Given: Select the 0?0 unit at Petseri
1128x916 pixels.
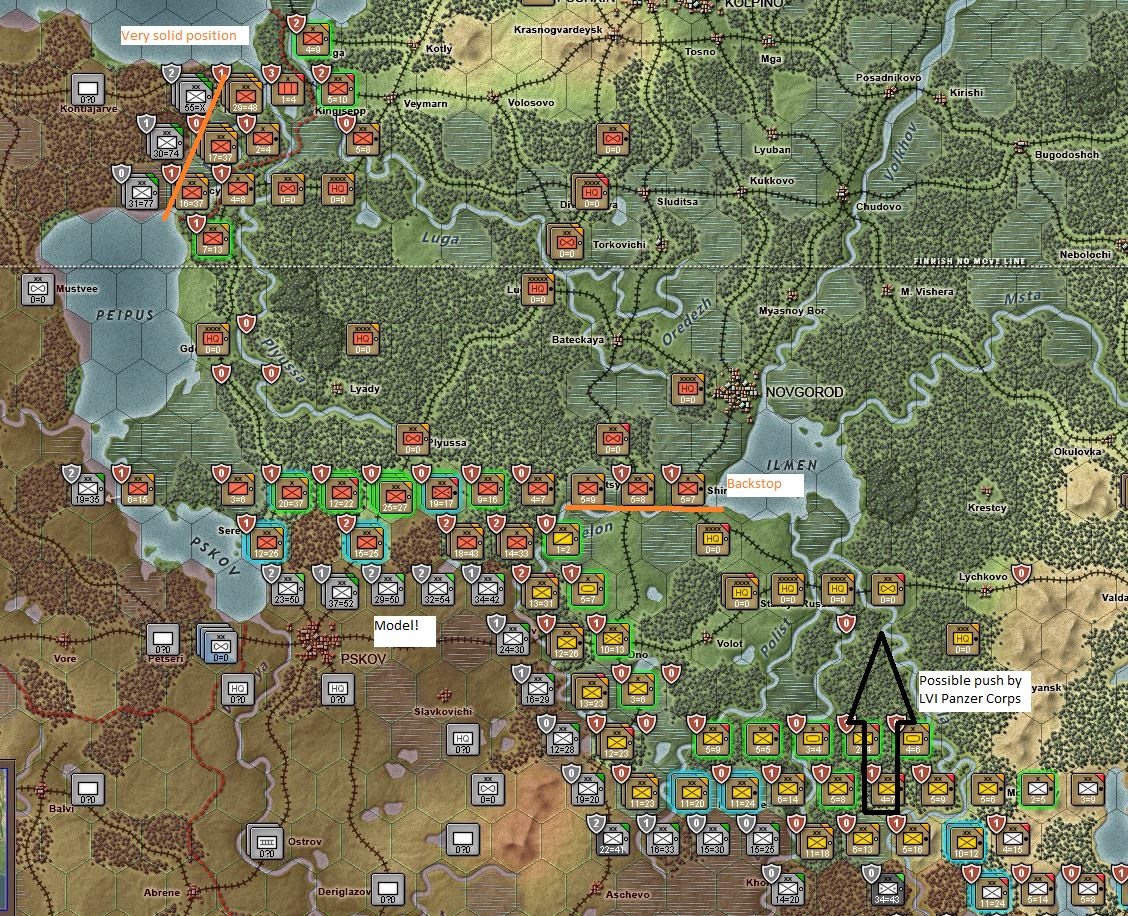Looking at the screenshot, I should click(163, 639).
